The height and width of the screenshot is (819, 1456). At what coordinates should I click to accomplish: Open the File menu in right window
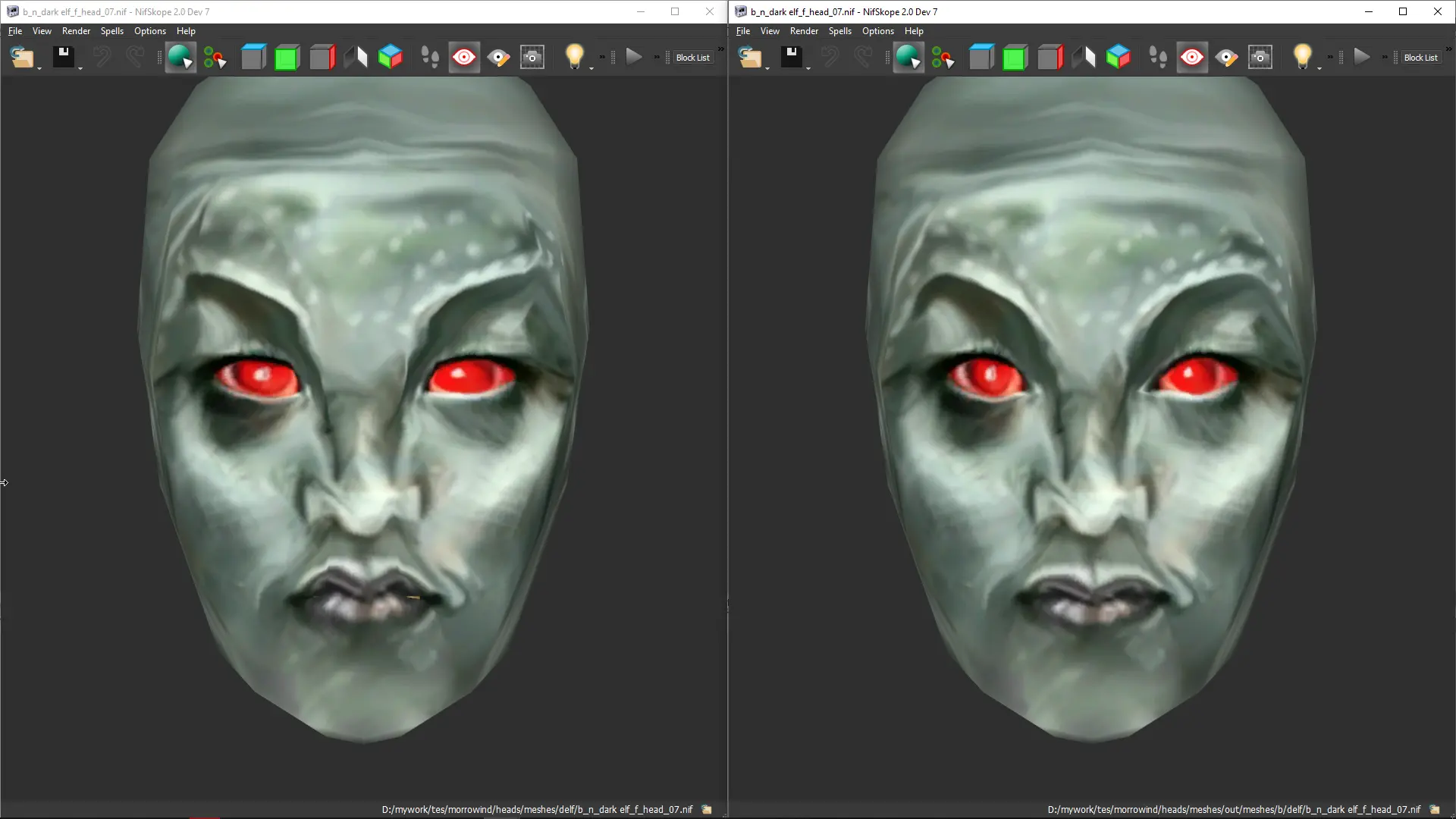(743, 31)
